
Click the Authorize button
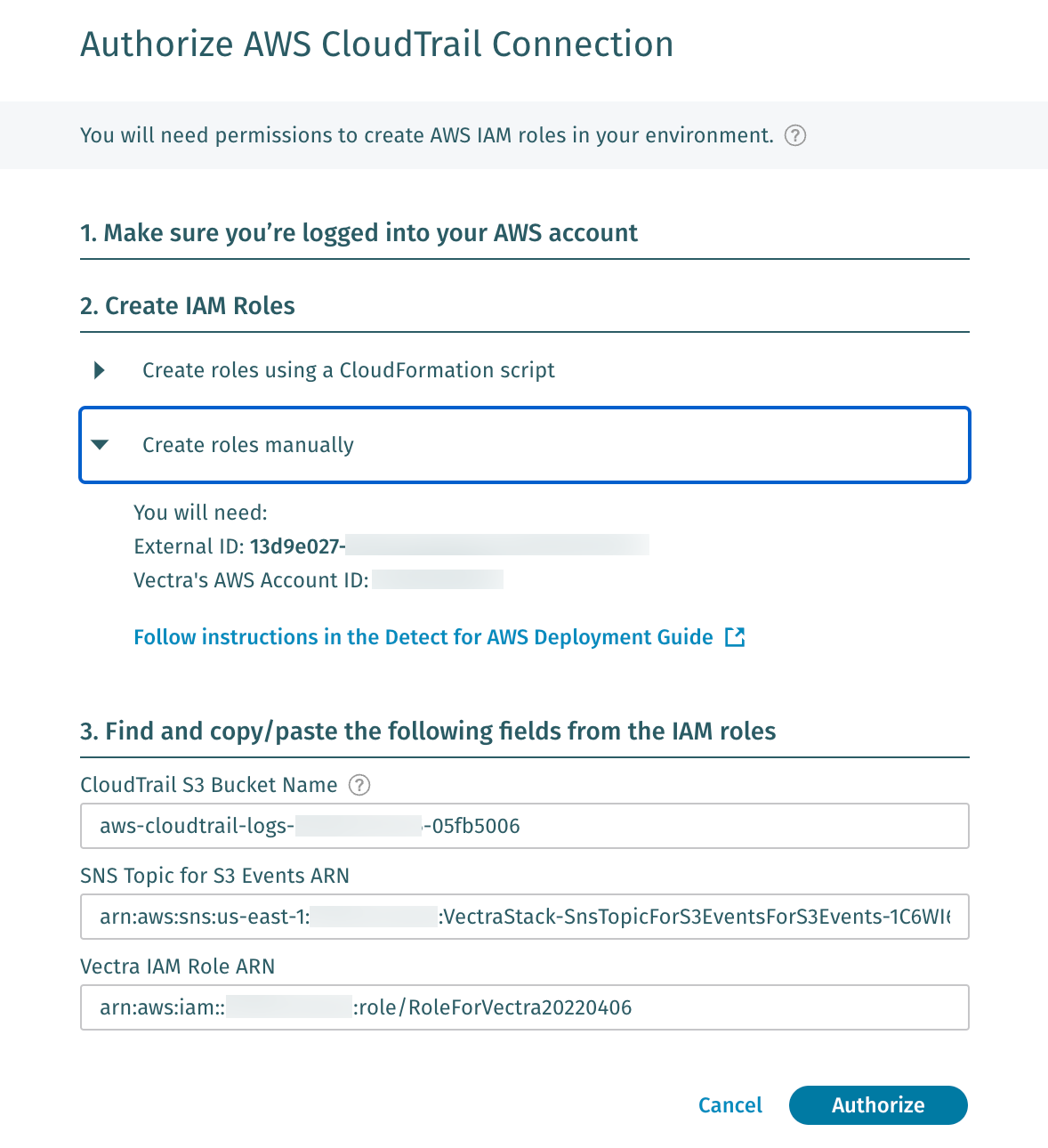click(x=878, y=1105)
